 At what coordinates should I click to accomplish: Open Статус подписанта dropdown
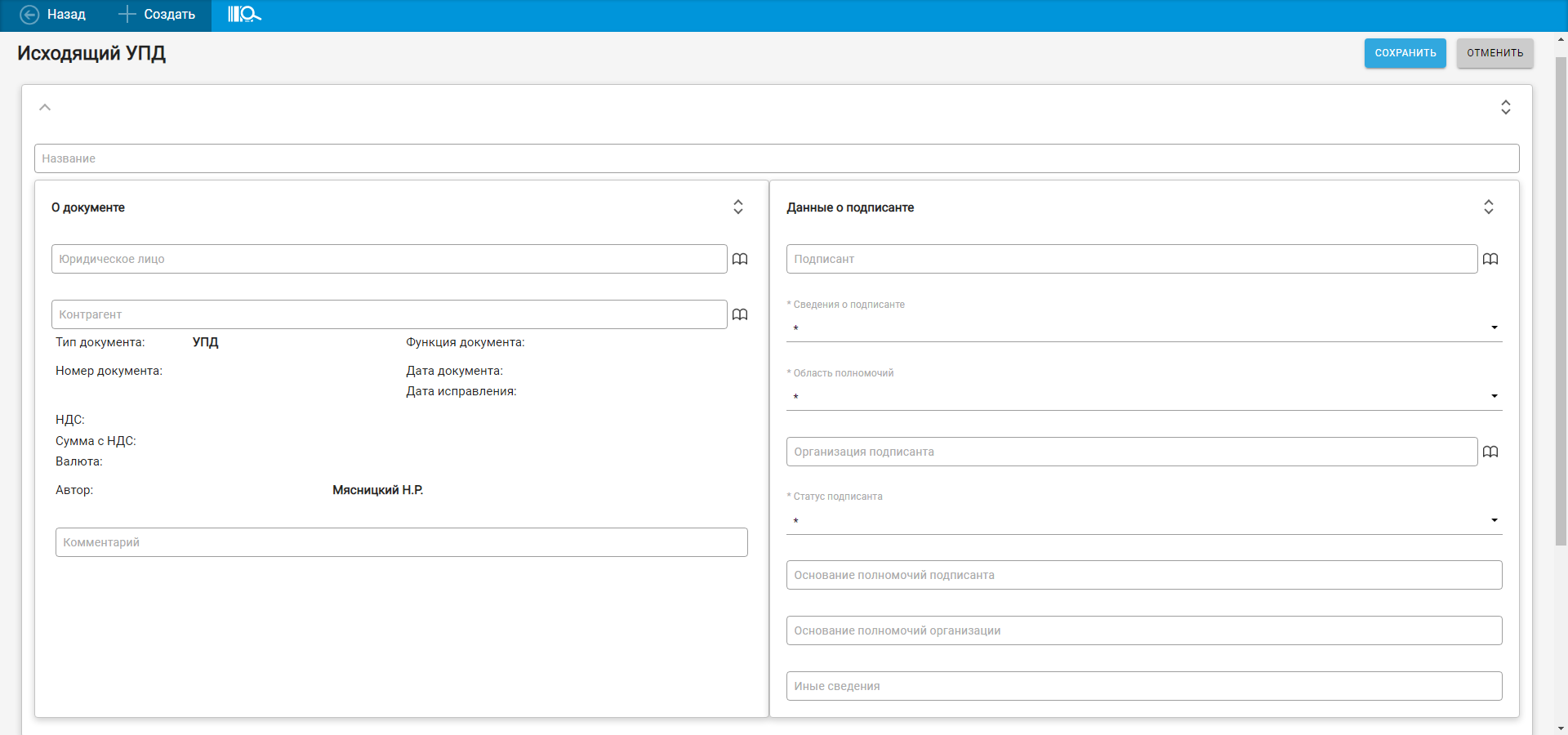[x=1144, y=520]
